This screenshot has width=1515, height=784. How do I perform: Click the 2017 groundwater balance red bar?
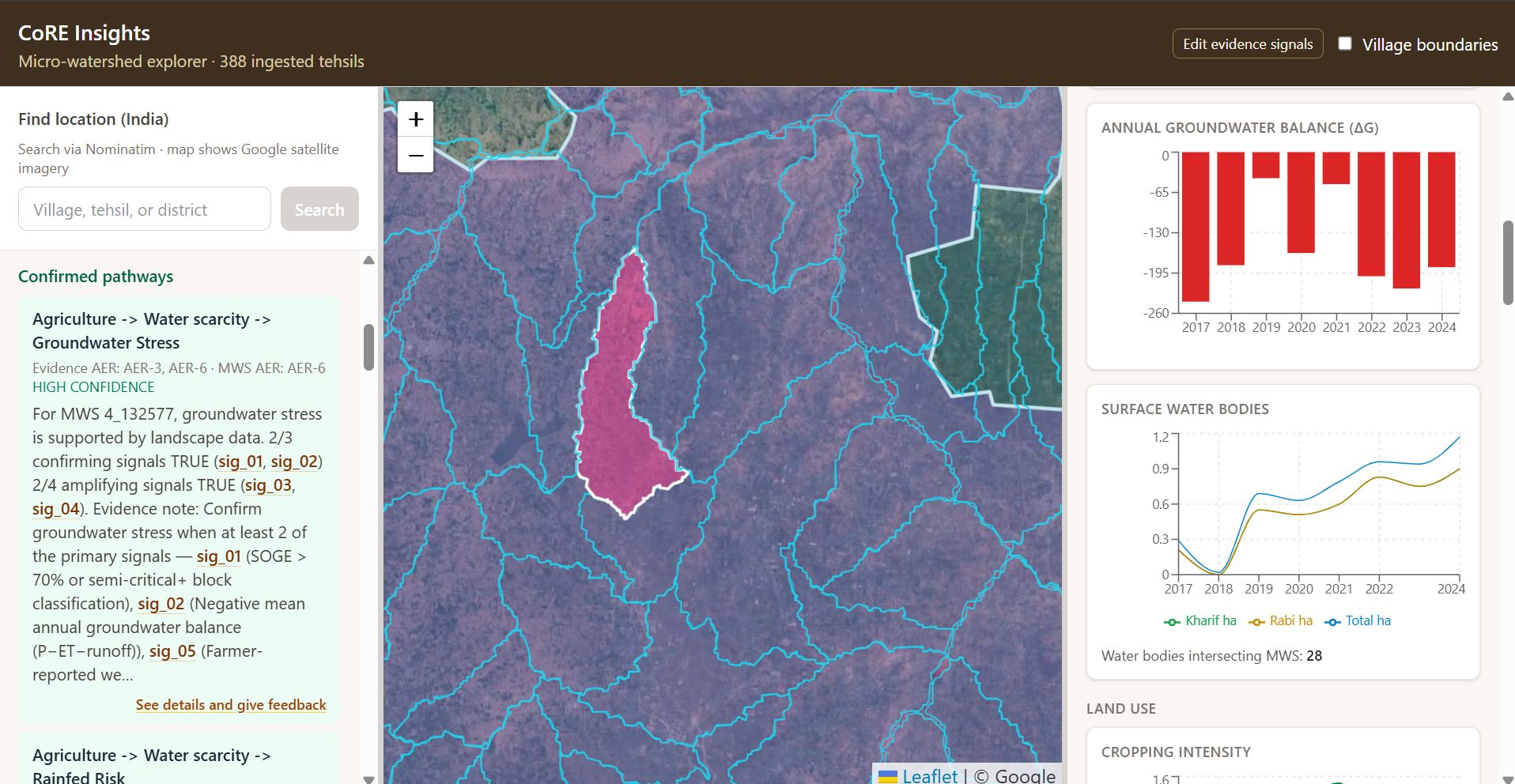pos(1196,227)
